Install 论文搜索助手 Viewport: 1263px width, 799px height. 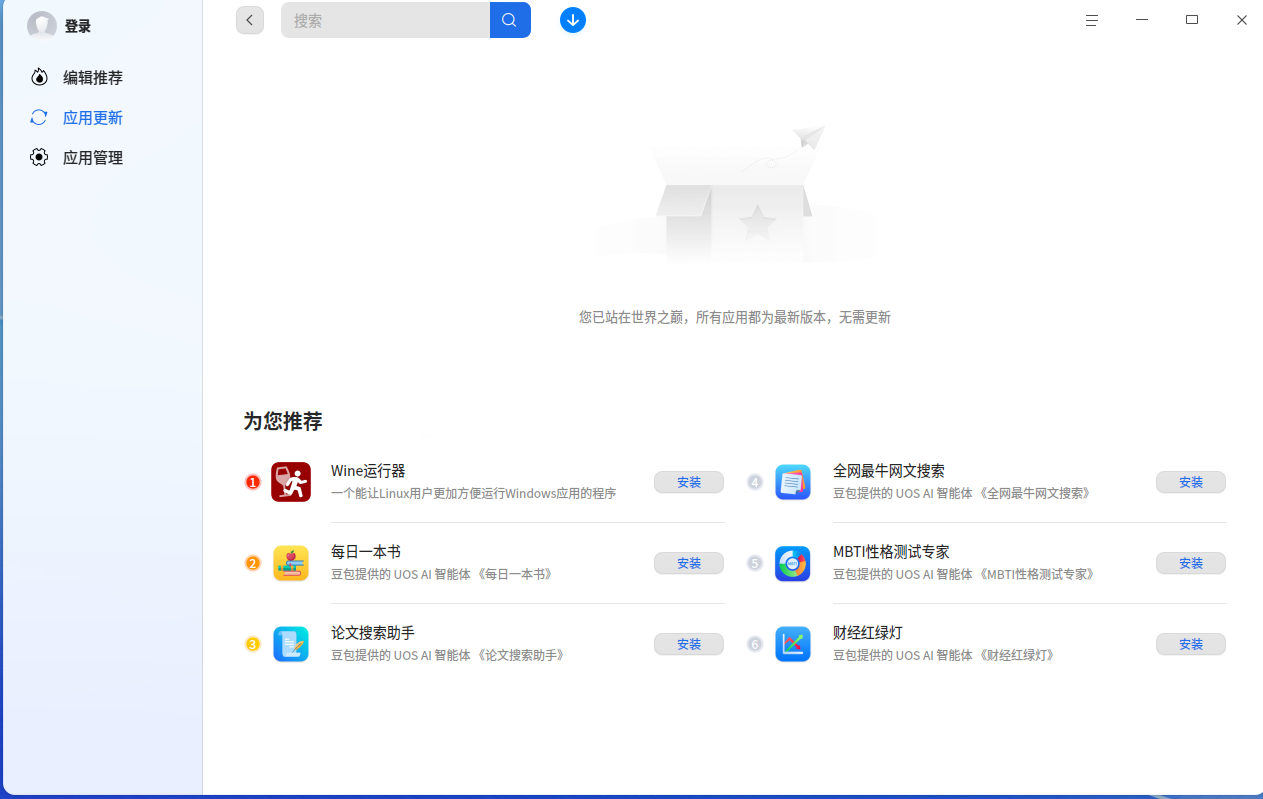[689, 644]
